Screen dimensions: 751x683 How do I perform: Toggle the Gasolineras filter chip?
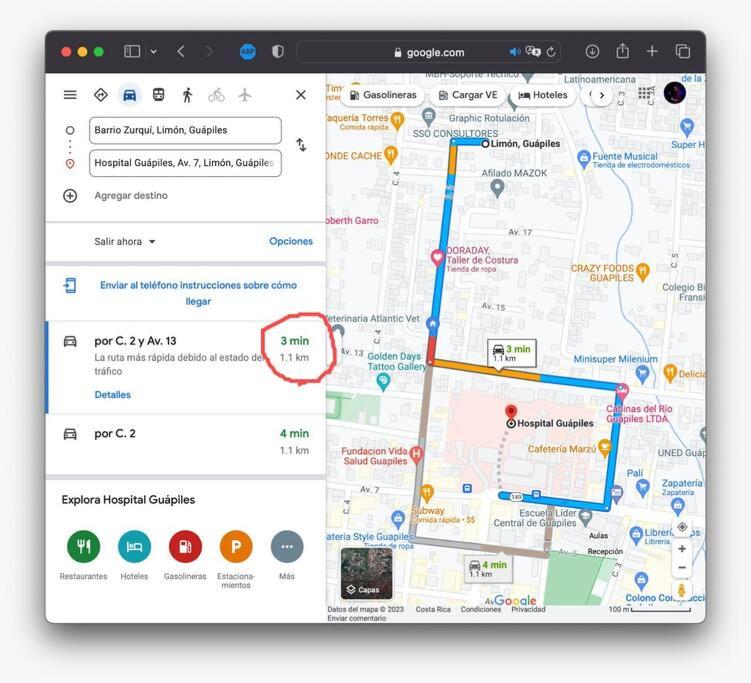click(x=383, y=95)
